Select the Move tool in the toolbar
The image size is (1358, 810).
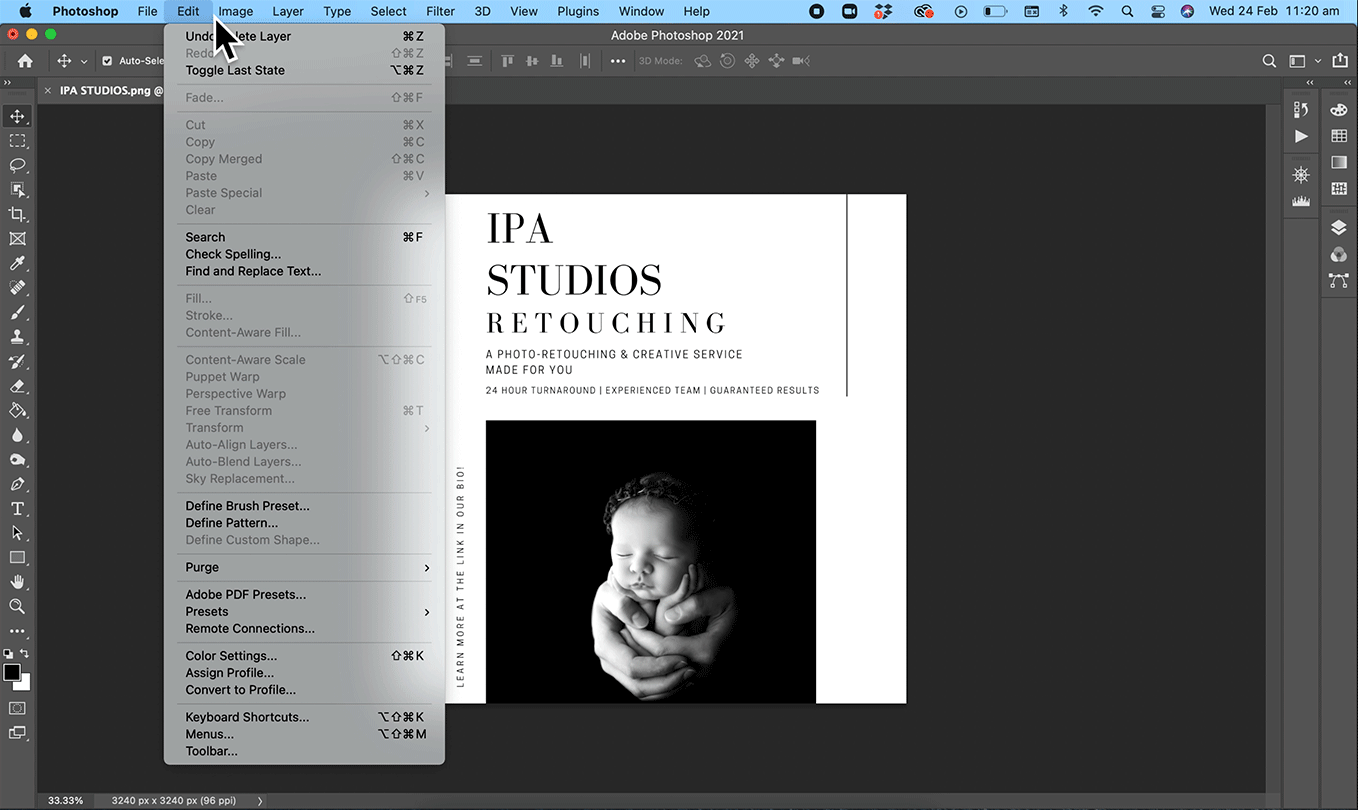tap(17, 117)
